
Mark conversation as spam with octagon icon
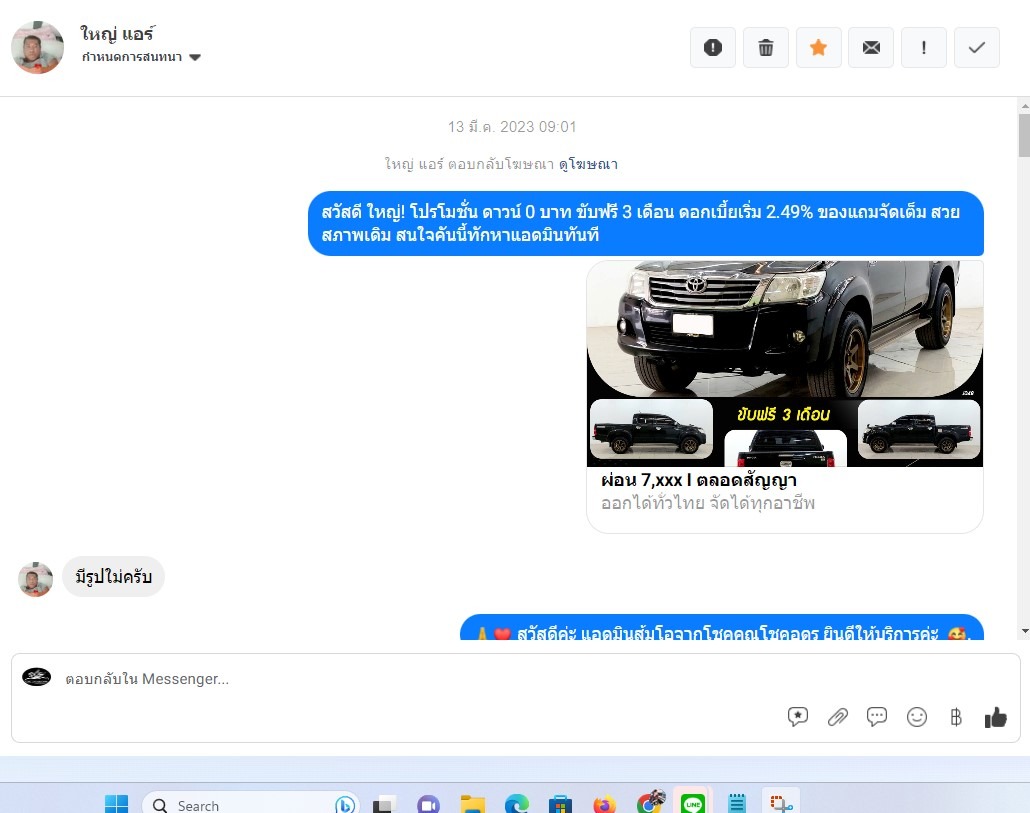pos(713,48)
